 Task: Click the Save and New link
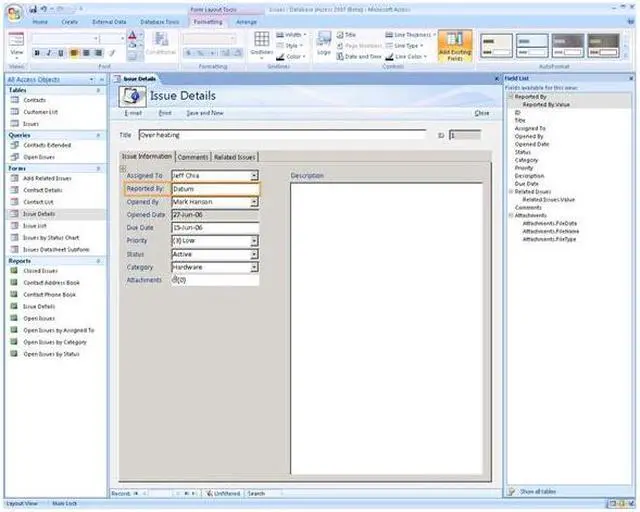[x=204, y=113]
